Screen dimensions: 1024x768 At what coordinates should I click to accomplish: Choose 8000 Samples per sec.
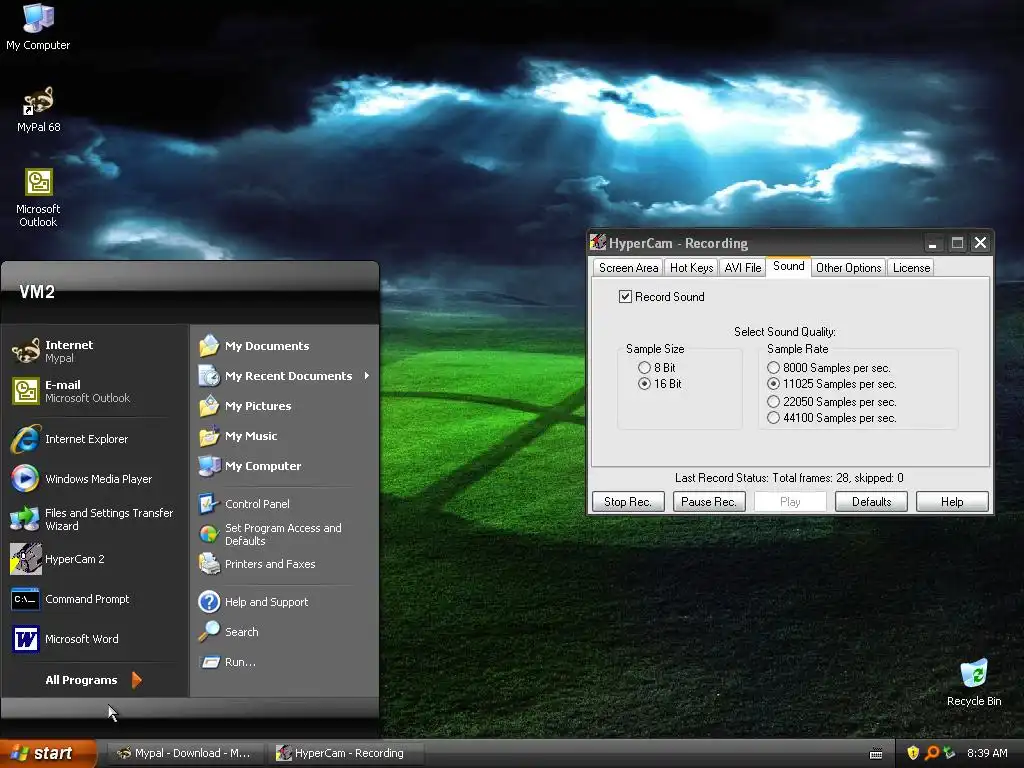(829, 368)
